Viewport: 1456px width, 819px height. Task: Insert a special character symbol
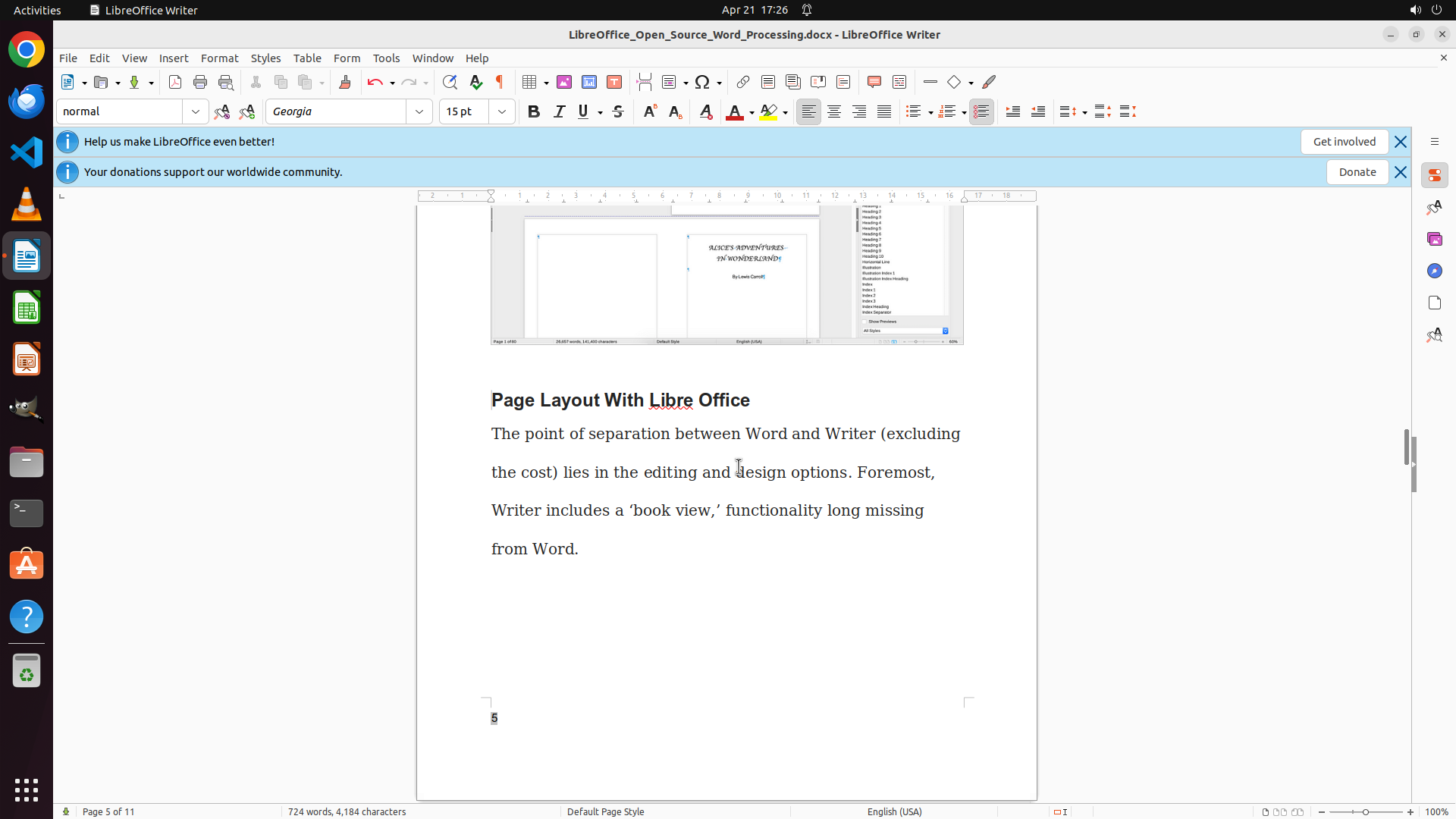pyautogui.click(x=702, y=82)
